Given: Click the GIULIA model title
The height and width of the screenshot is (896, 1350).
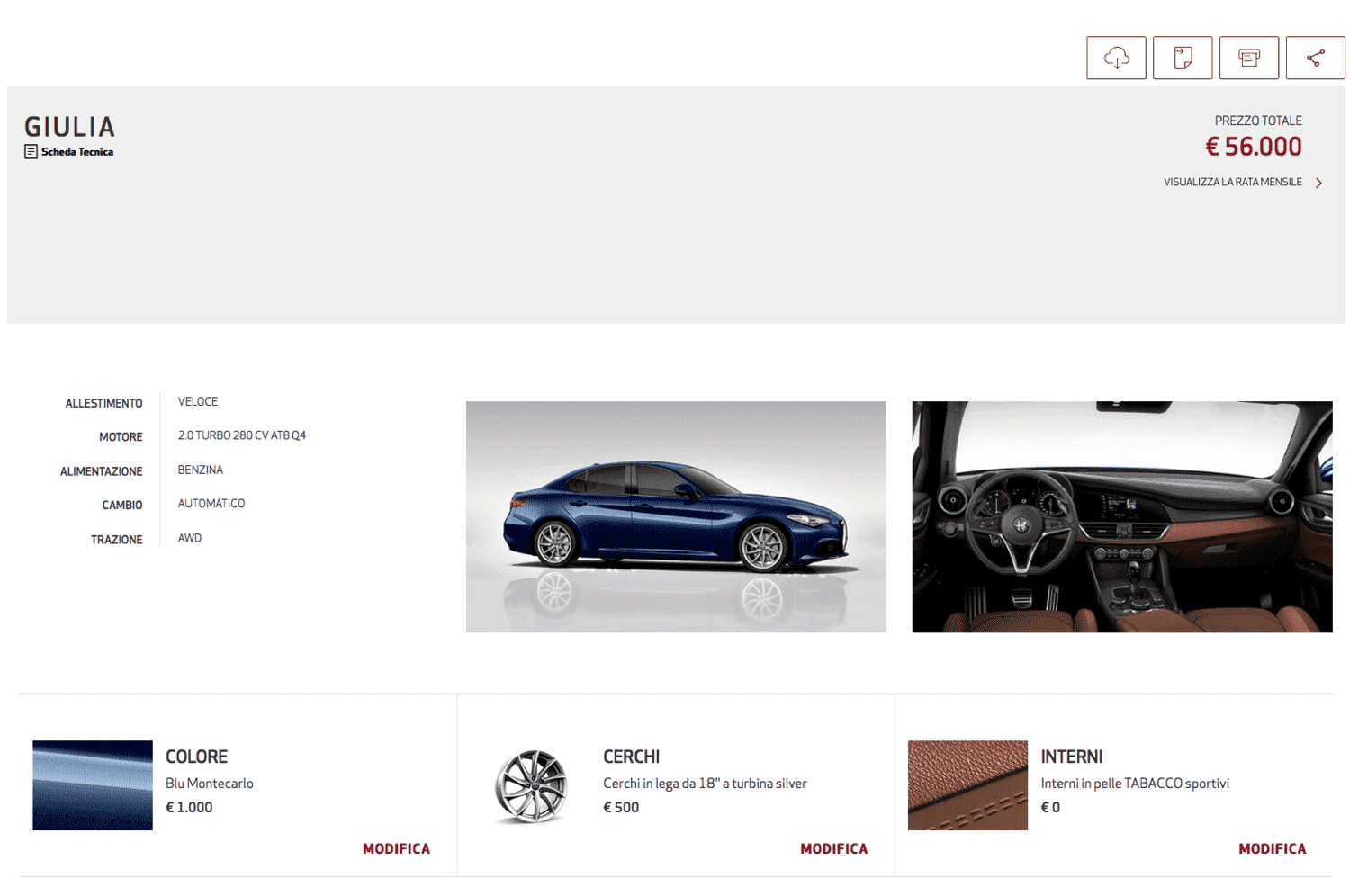Looking at the screenshot, I should click(x=70, y=127).
